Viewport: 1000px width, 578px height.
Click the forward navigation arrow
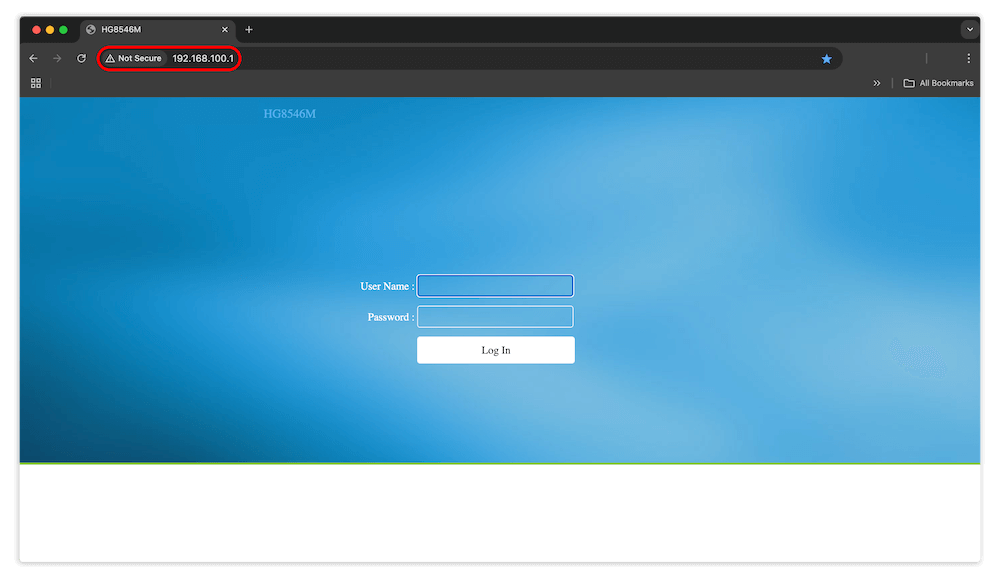click(57, 58)
